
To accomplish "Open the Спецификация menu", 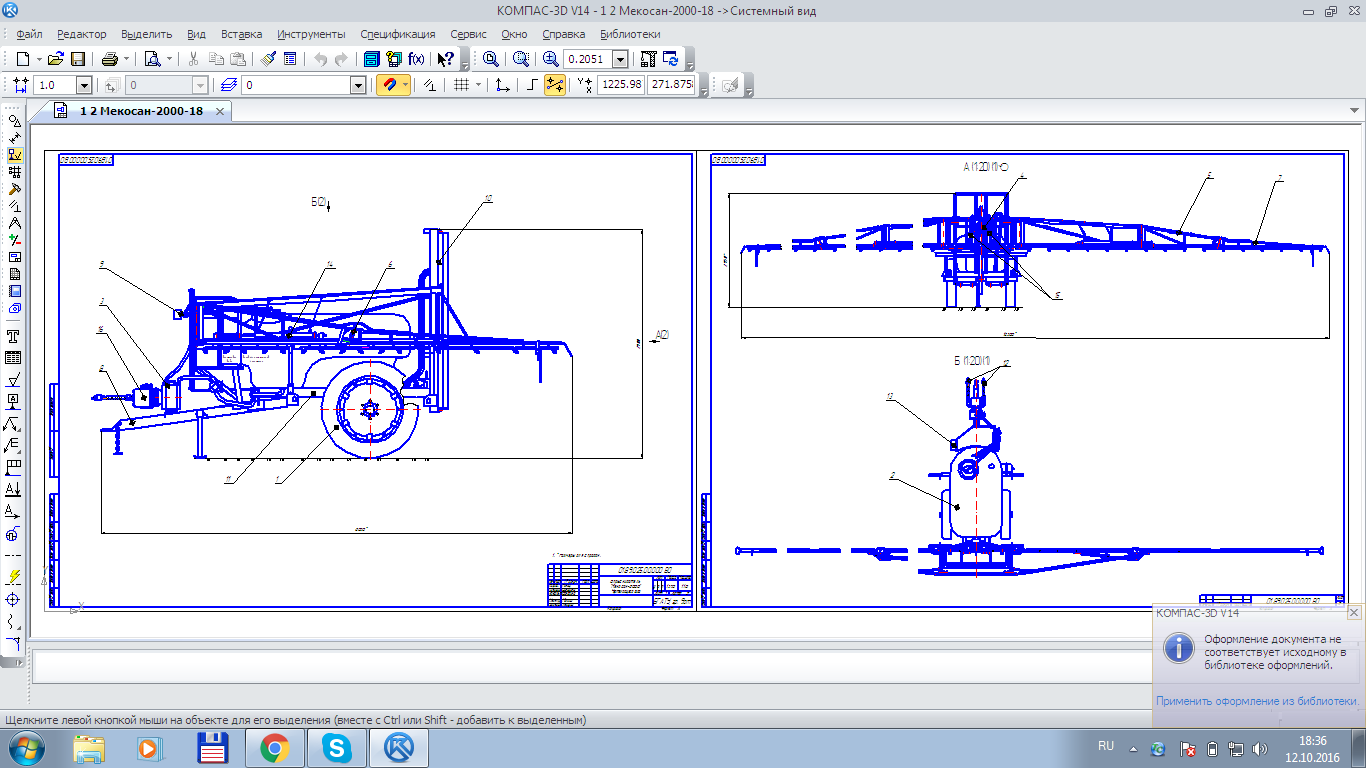I will tap(397, 34).
